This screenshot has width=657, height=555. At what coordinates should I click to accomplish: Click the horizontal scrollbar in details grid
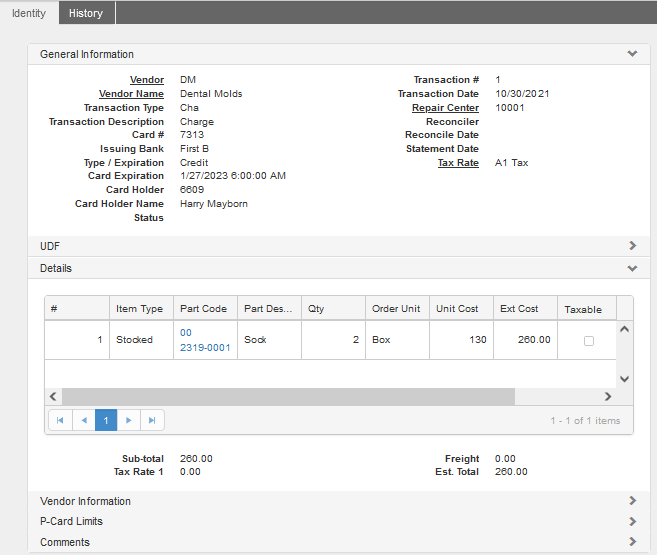(x=288, y=397)
